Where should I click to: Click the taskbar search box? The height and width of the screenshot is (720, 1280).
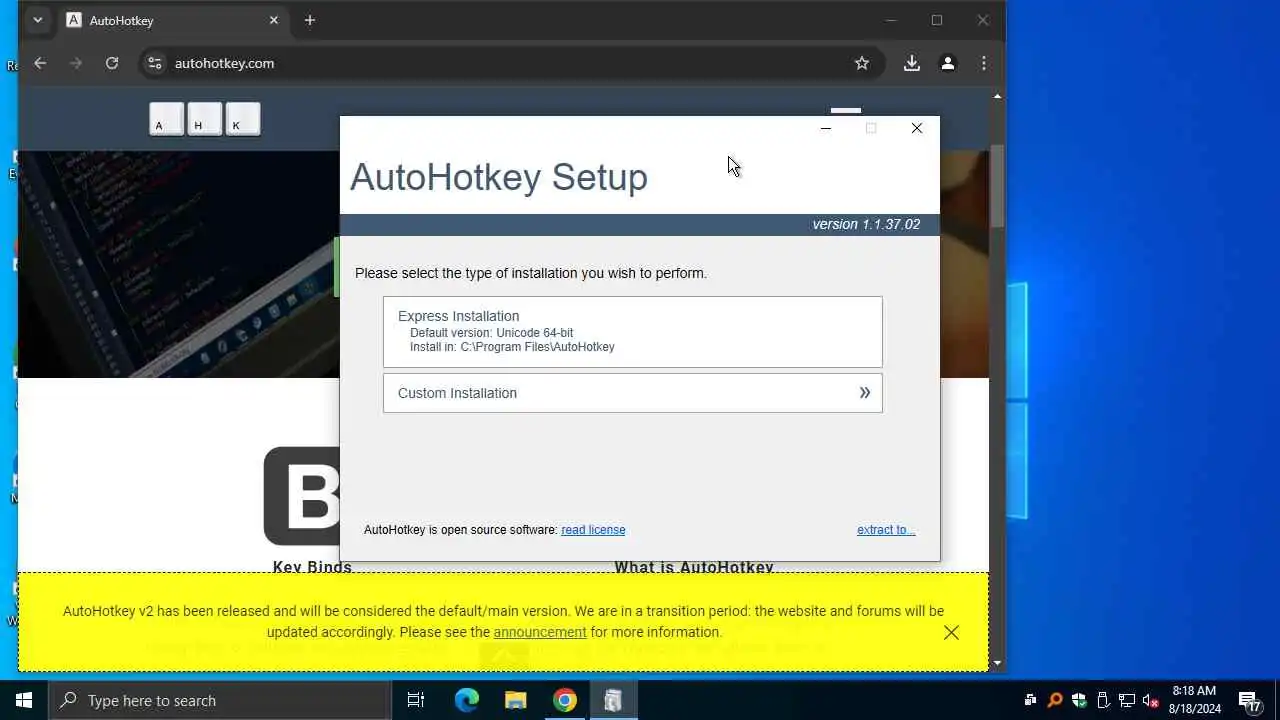(x=219, y=700)
